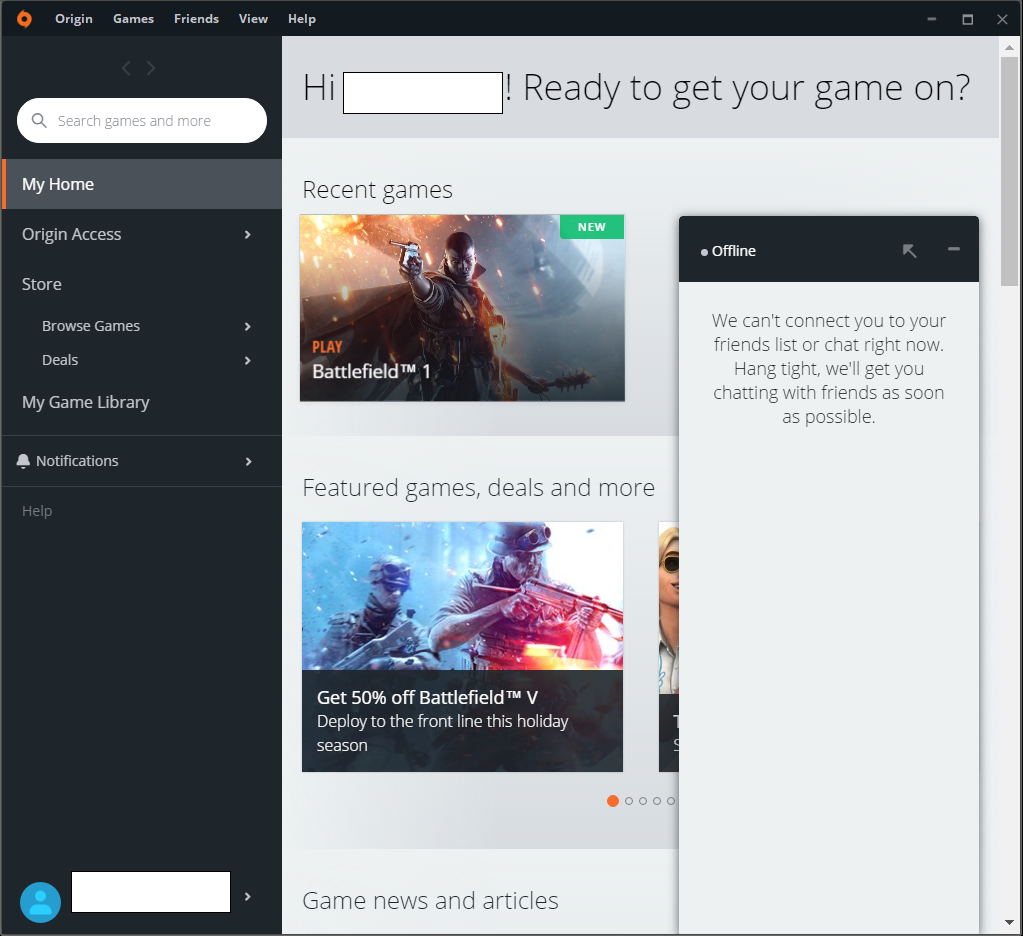Expand the Browse Games chevron
1023x936 pixels.
pos(247,326)
